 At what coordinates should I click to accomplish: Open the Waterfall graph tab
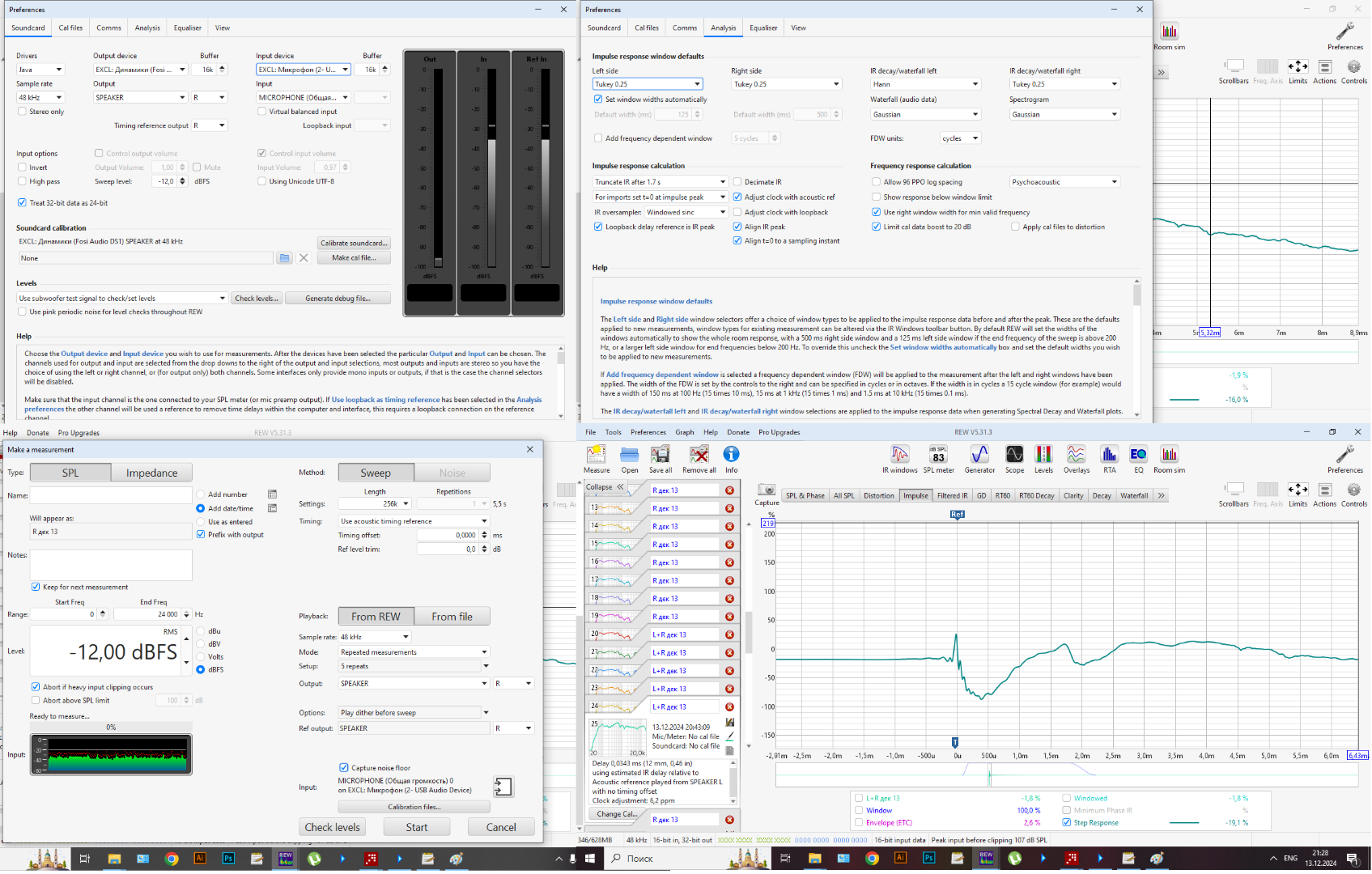[1133, 495]
